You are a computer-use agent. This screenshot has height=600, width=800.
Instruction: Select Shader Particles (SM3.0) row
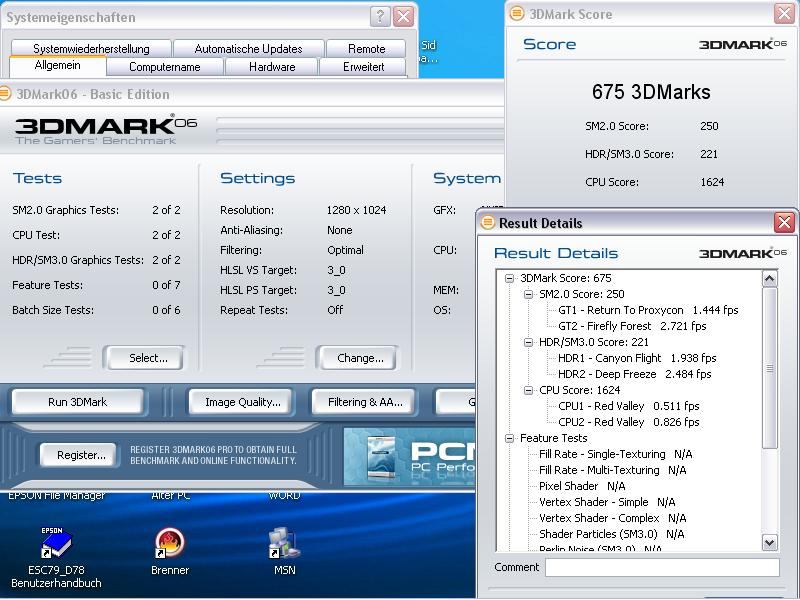coord(612,534)
